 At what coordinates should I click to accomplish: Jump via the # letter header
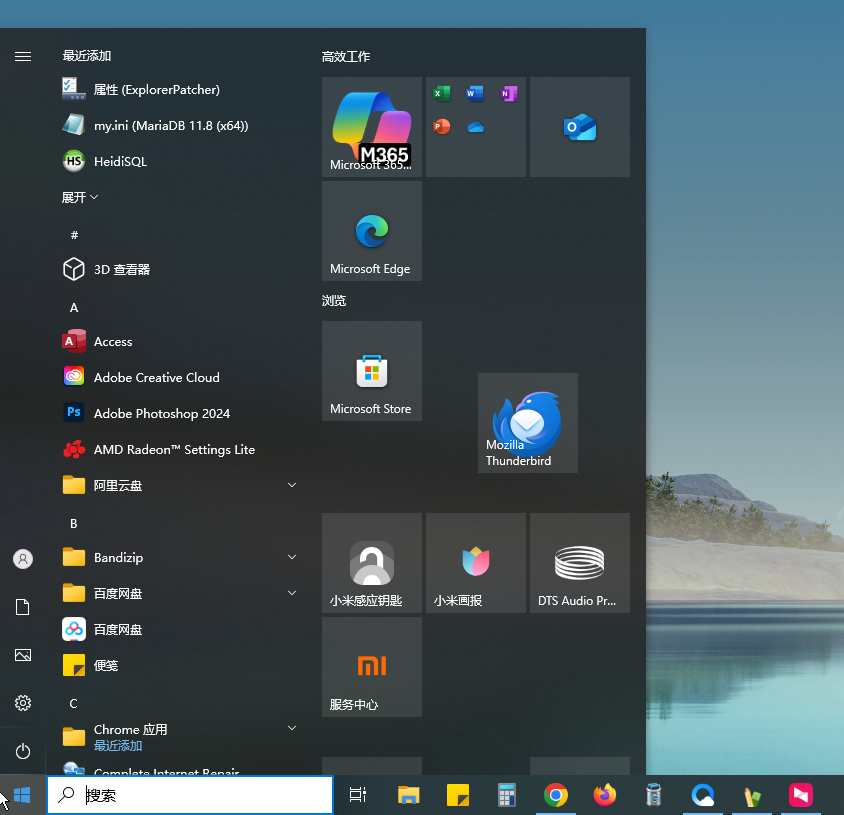(x=74, y=235)
